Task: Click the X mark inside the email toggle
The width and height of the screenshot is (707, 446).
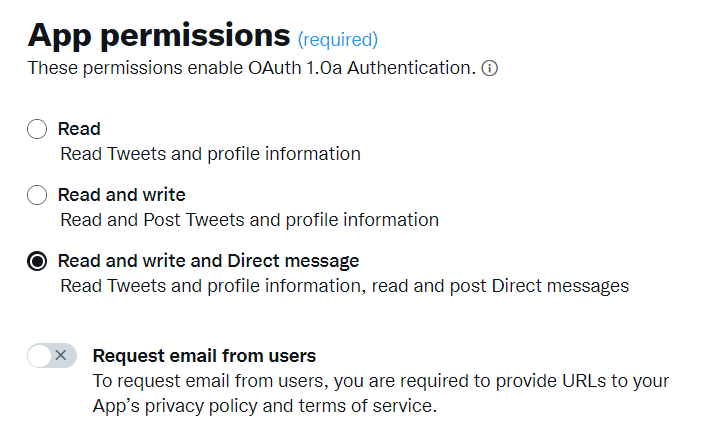Action: pos(62,355)
